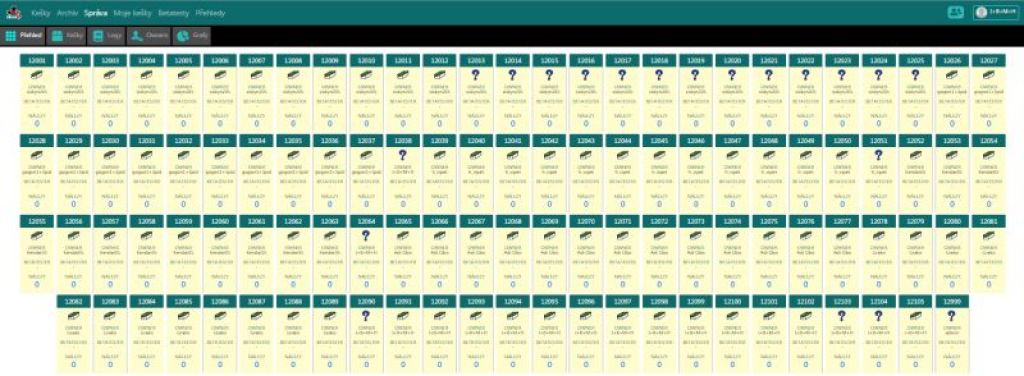Image resolution: width=1024 pixels, height=376 pixels.
Task: Open the user profile button at top right
Action: pos(995,12)
